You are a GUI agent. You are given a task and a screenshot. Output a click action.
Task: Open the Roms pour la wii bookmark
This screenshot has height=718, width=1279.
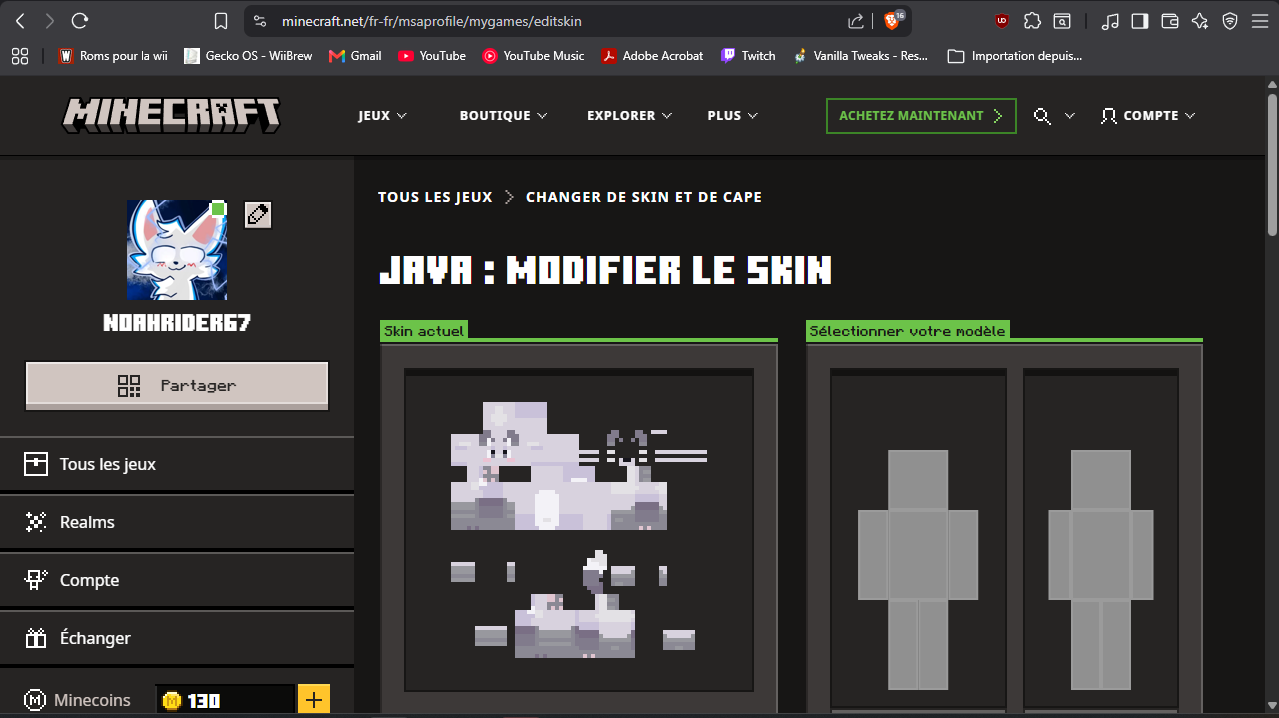(x=113, y=56)
